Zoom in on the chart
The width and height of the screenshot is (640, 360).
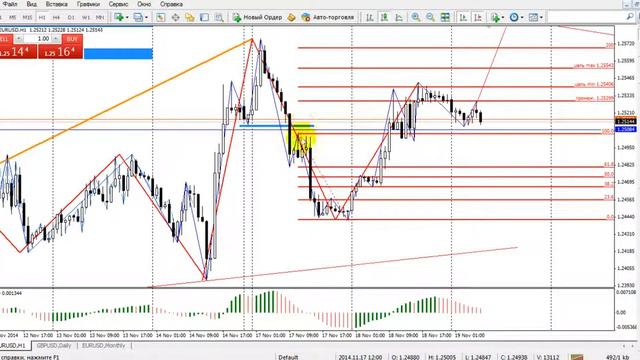pyautogui.click(x=416, y=17)
